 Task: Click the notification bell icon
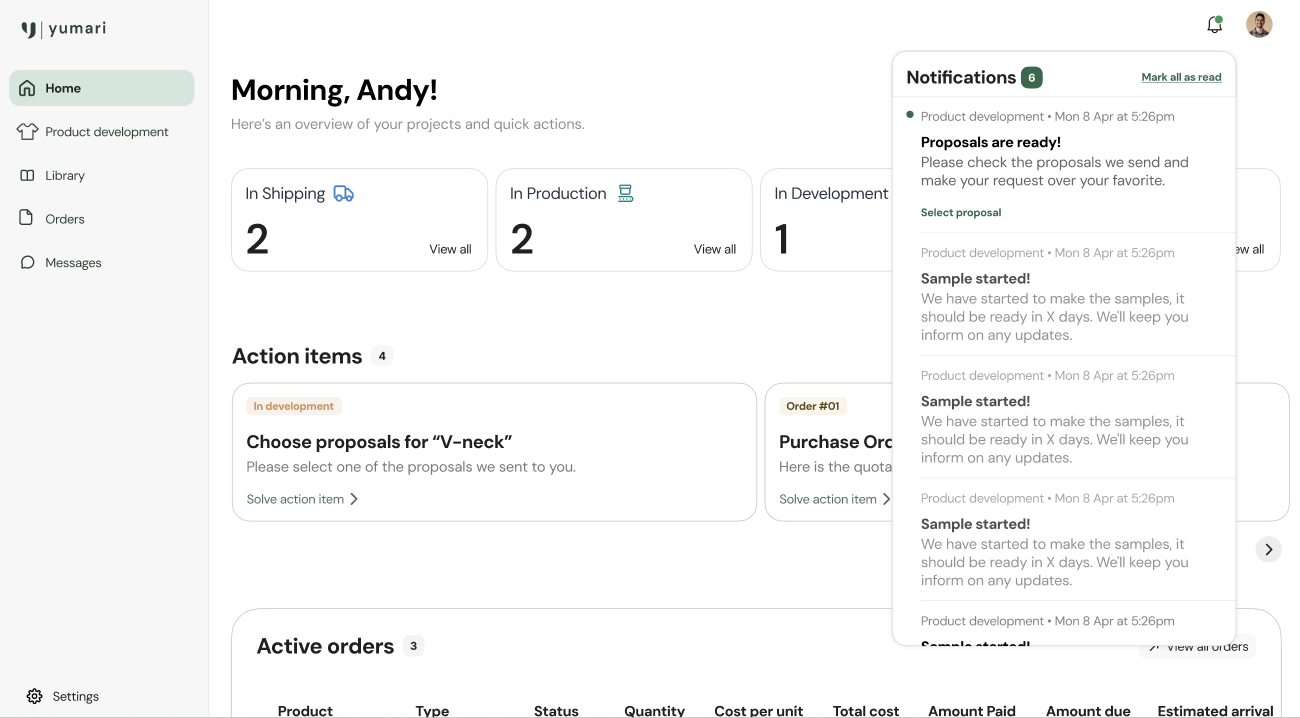coord(1214,25)
